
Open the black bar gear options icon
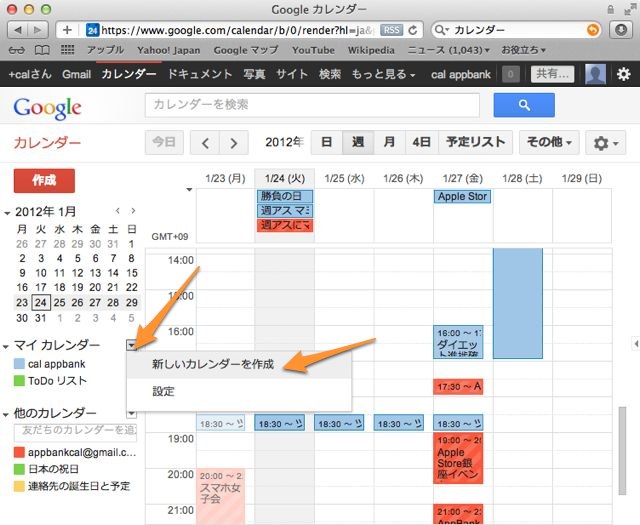point(623,74)
